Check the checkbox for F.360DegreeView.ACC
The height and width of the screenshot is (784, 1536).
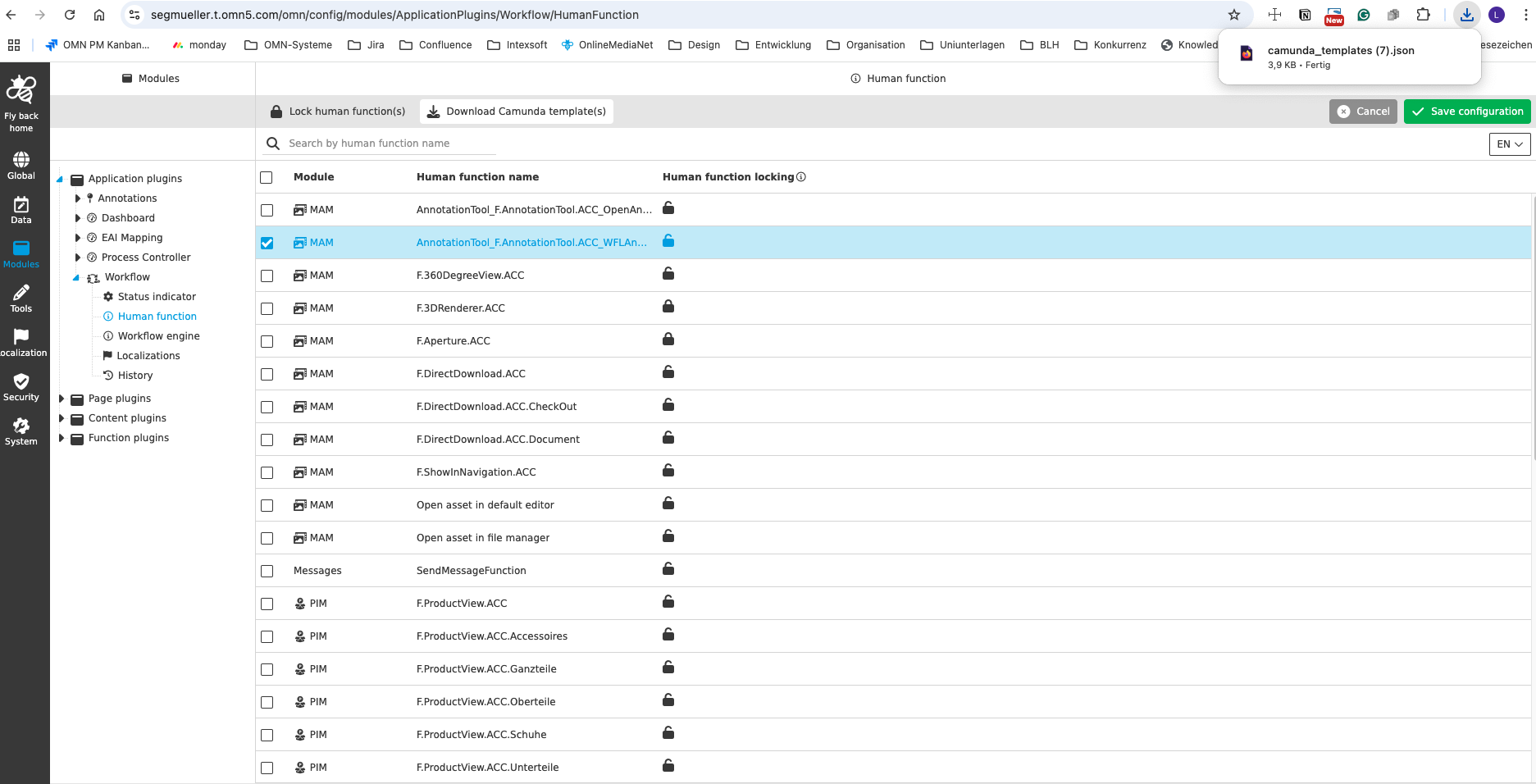267,276
